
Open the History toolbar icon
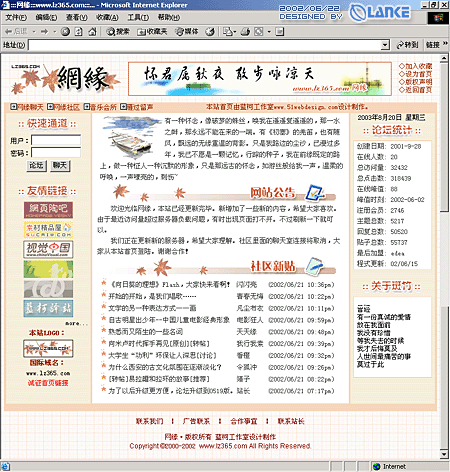[x=210, y=32]
